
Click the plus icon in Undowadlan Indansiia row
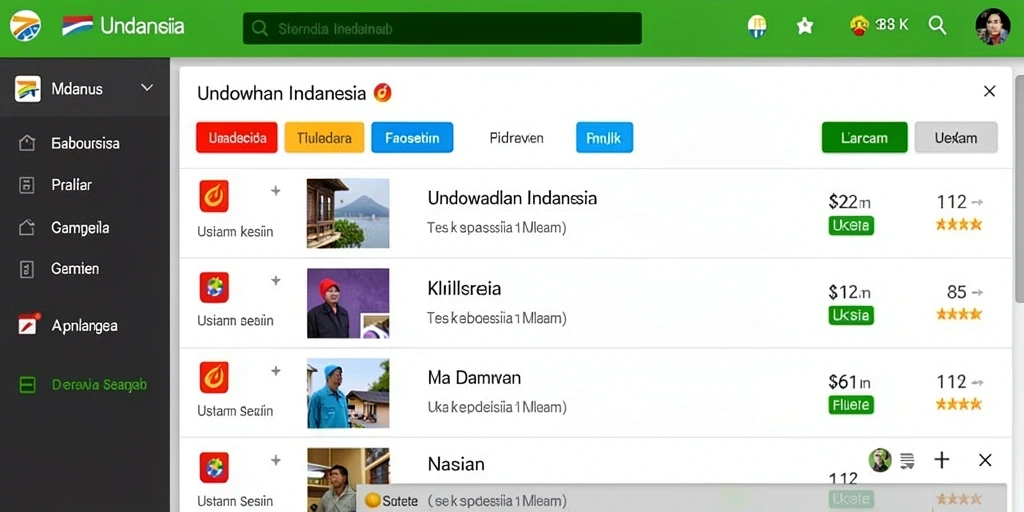click(276, 191)
